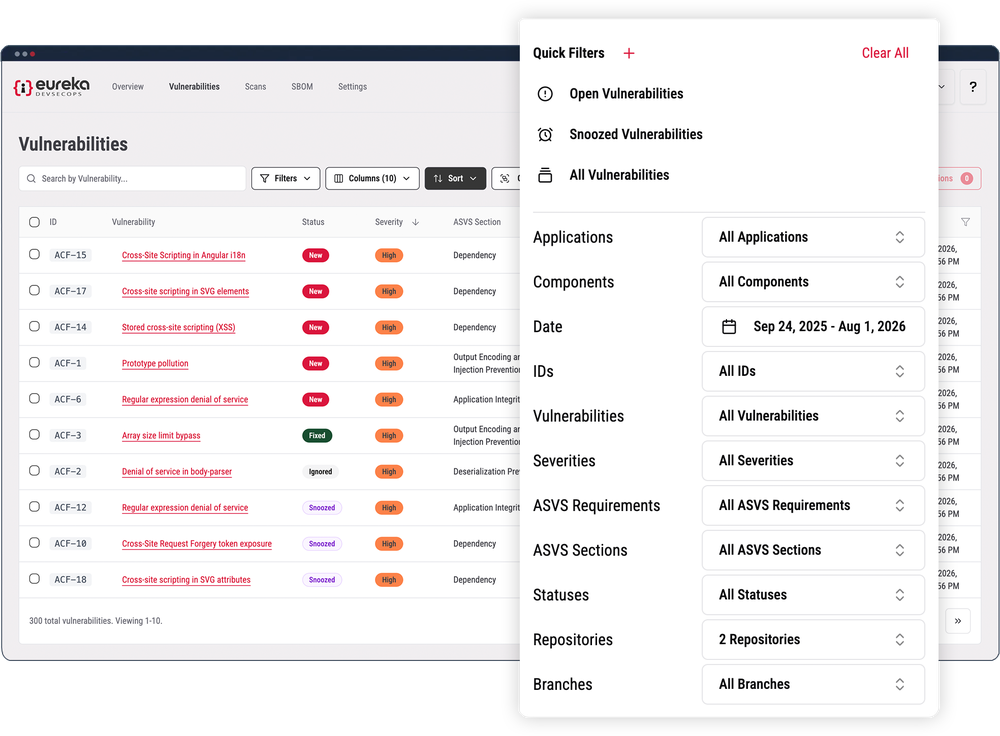1000x736 pixels.
Task: Select the checkbox for row ACF-18
Action: (34, 579)
